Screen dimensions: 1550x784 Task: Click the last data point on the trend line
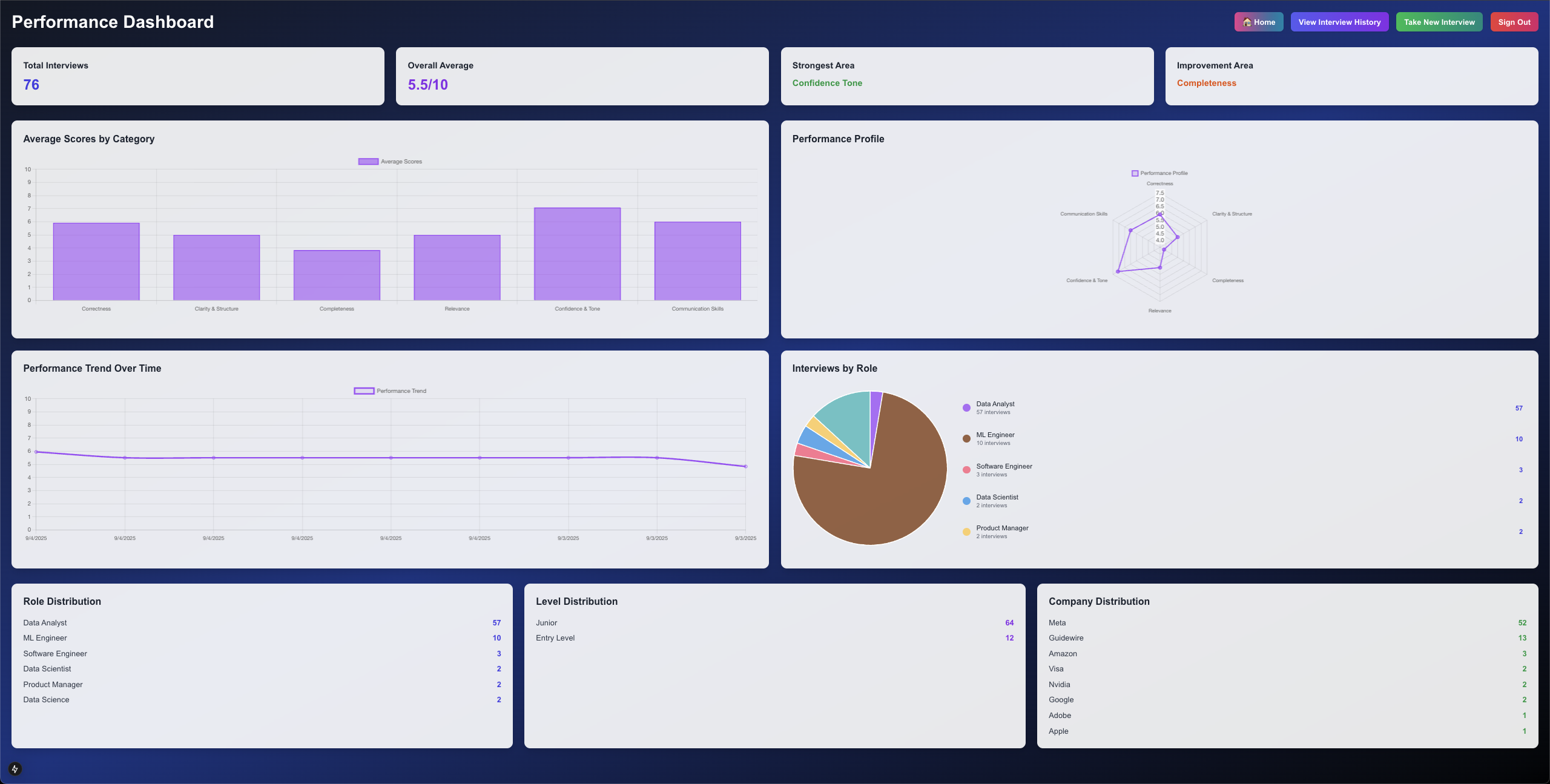(x=745, y=466)
